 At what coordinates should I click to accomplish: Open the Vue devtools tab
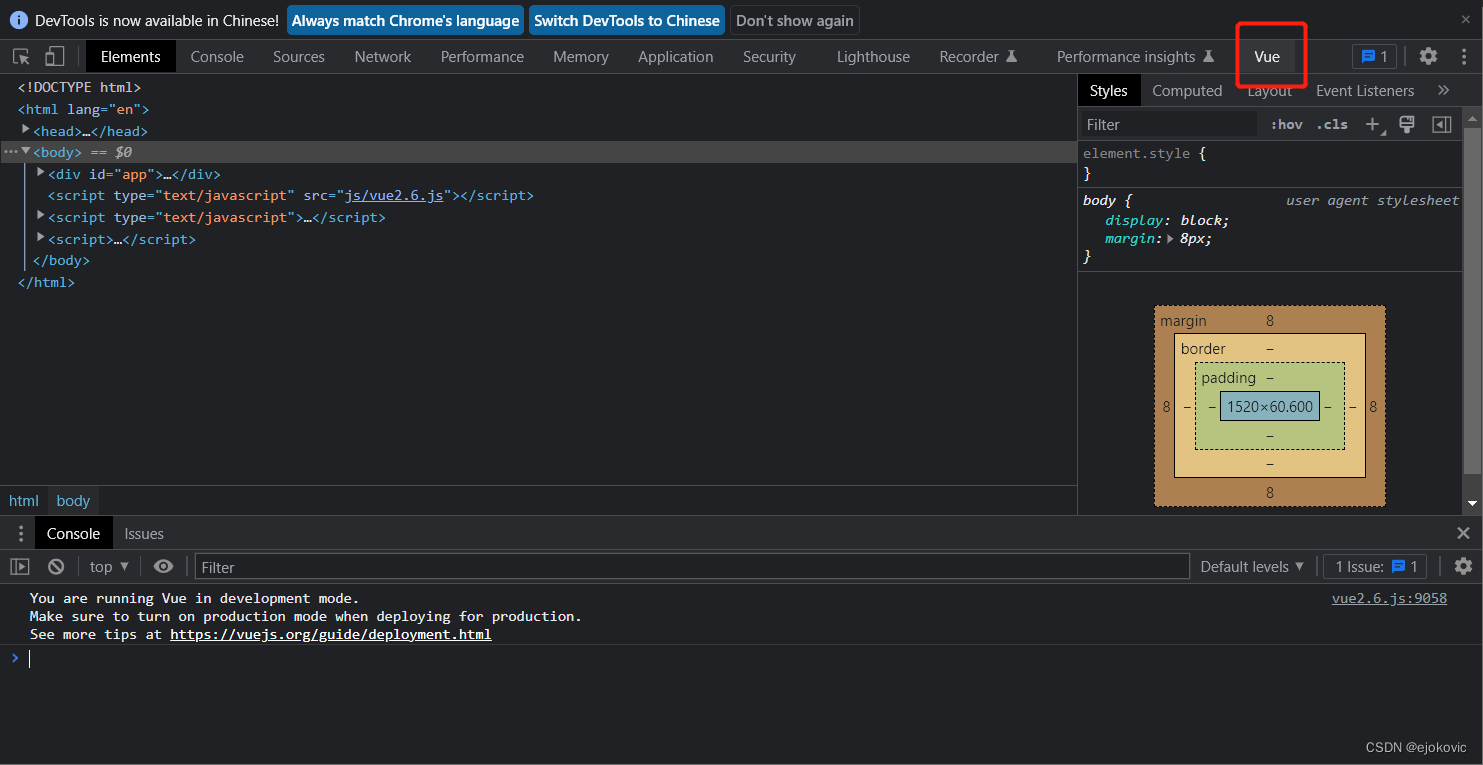pos(1267,57)
